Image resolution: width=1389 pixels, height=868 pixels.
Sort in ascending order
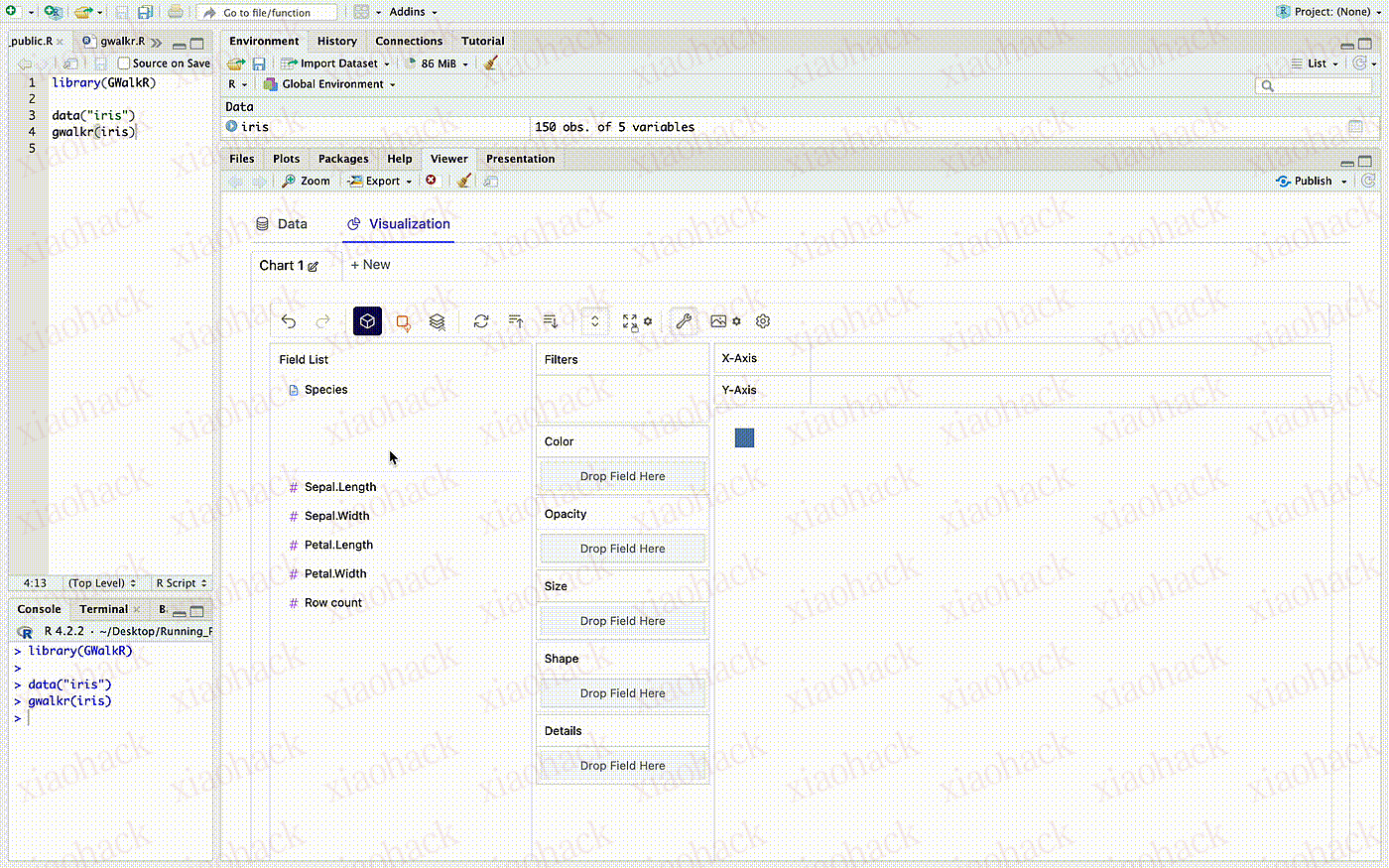516,321
